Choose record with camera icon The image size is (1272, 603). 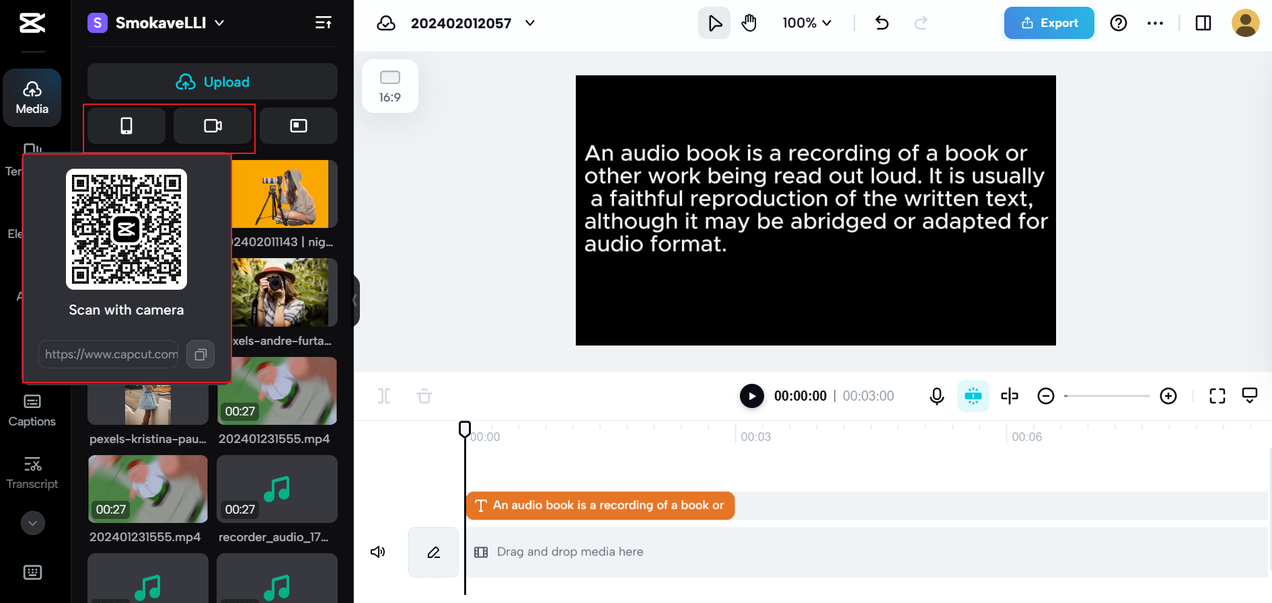[212, 126]
